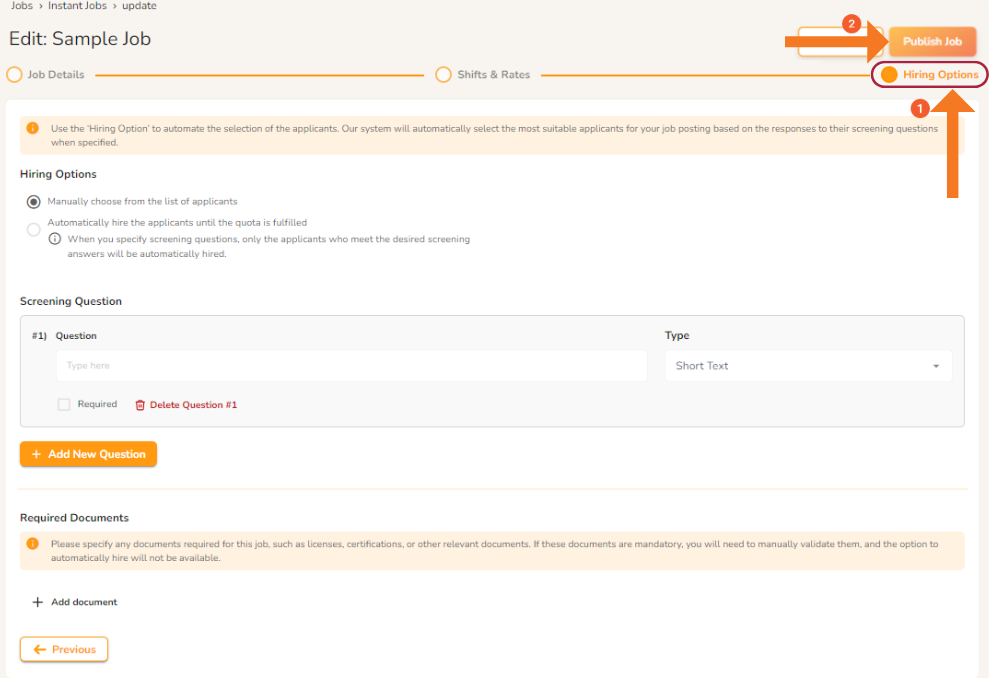Select Manually choose from list of applicants
The height and width of the screenshot is (678, 989).
(x=33, y=202)
